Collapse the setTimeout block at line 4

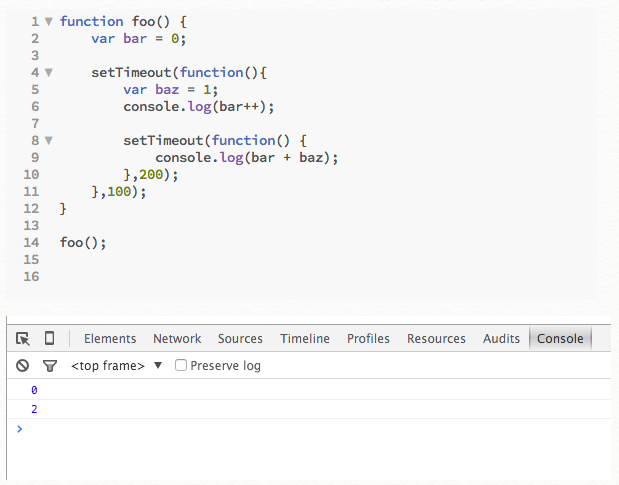pos(49,73)
